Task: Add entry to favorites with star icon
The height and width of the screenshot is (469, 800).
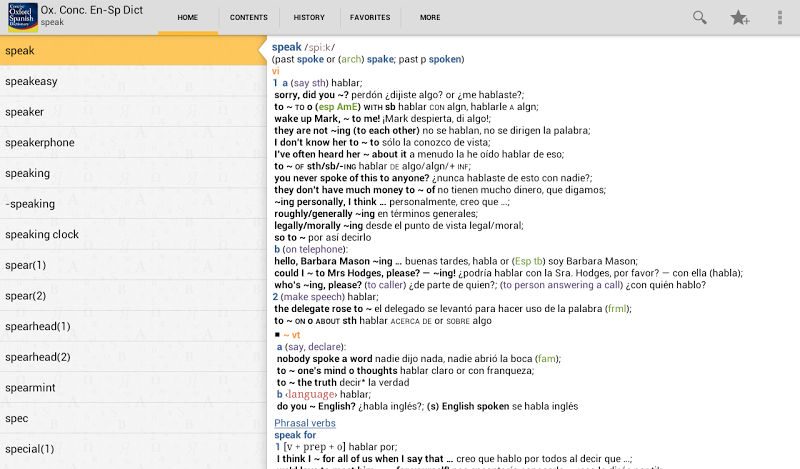Action: click(x=740, y=17)
